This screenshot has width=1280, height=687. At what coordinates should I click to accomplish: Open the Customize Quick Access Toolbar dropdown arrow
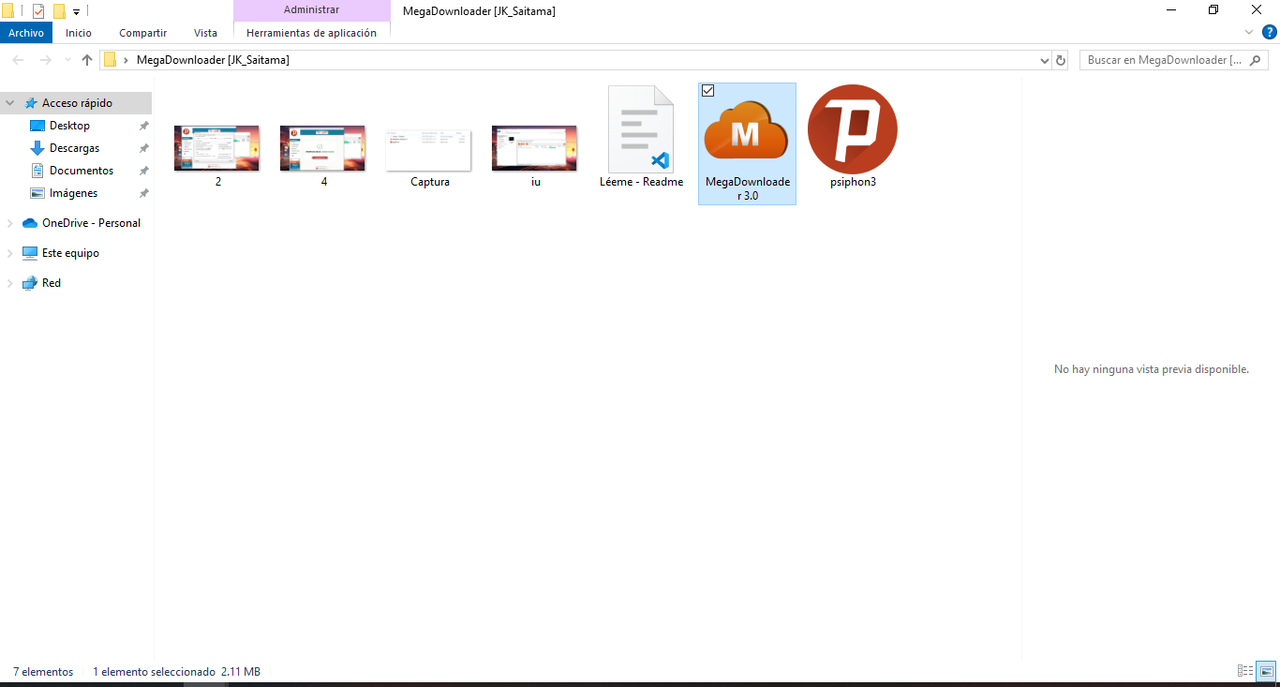(76, 12)
